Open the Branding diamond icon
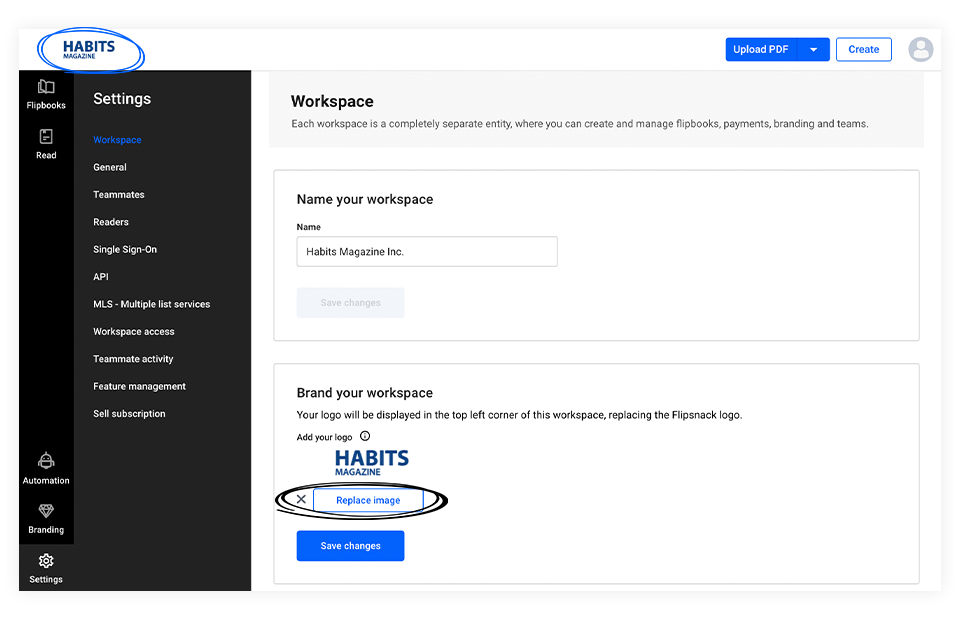This screenshot has height=620, width=960. point(46,510)
